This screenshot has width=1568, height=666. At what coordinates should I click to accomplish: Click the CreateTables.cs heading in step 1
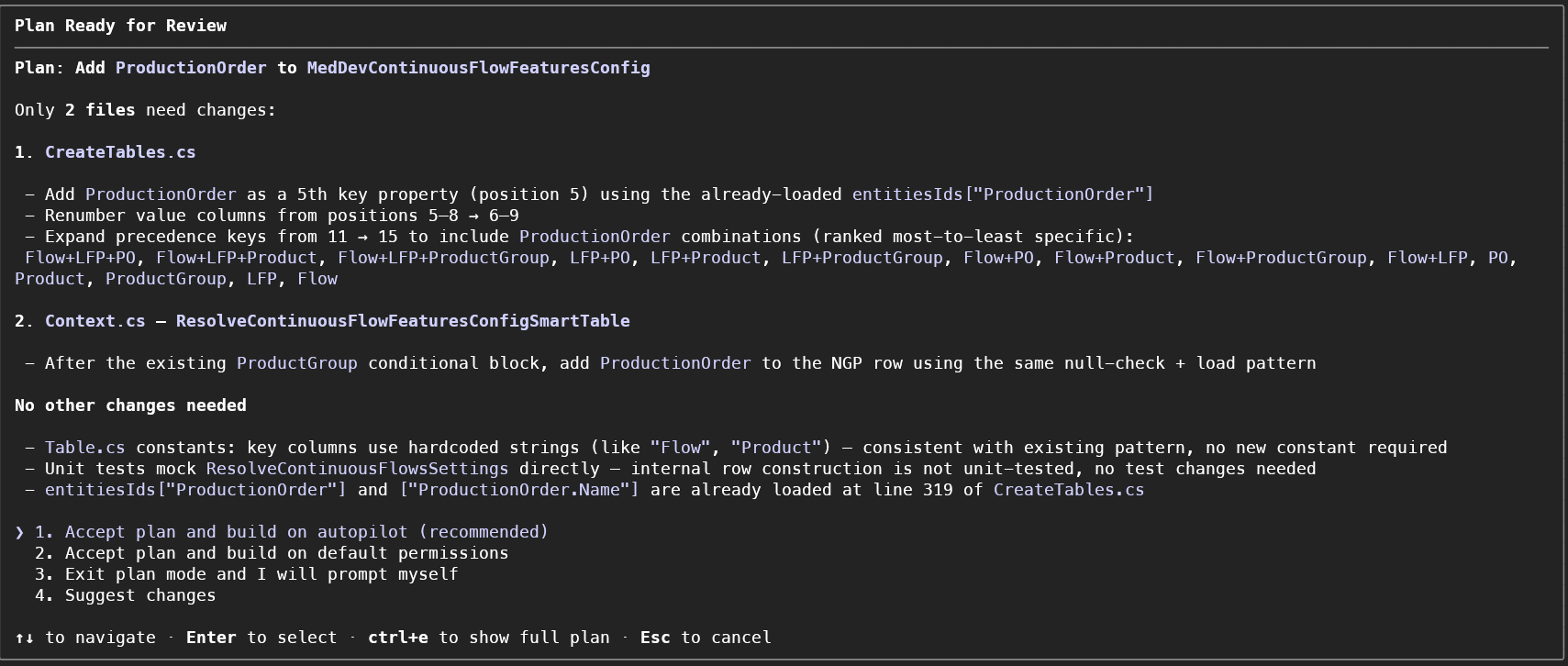pyautogui.click(x=120, y=152)
